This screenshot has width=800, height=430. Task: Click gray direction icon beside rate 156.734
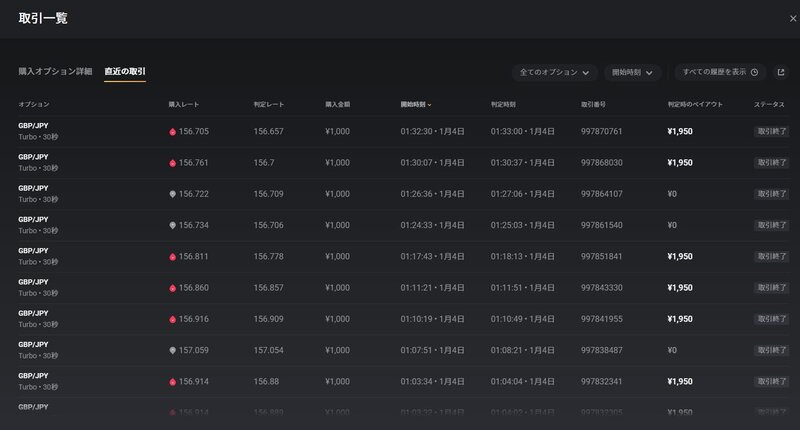coord(172,225)
